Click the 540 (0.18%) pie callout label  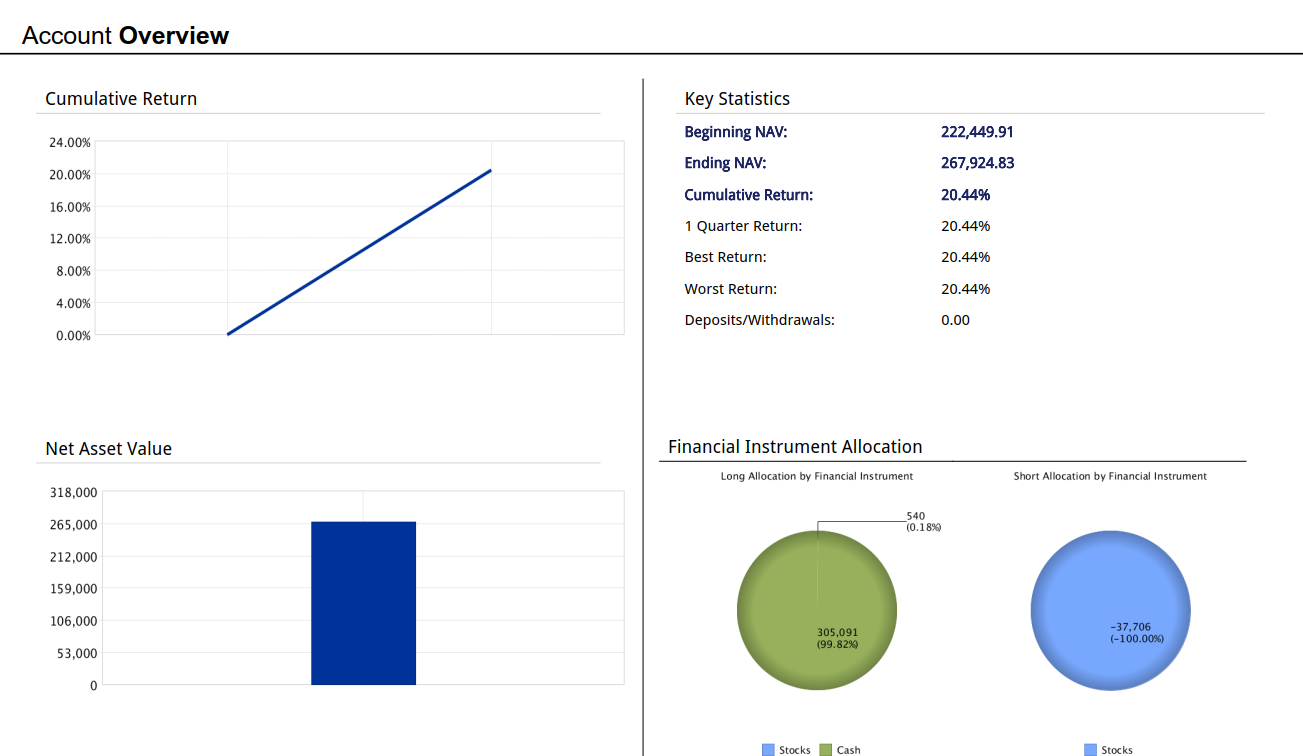click(923, 521)
